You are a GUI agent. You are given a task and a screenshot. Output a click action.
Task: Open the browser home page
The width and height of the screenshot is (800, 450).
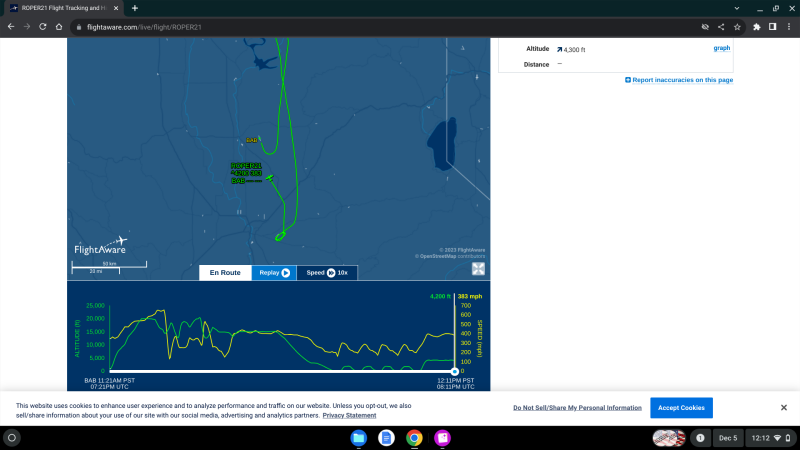59,27
